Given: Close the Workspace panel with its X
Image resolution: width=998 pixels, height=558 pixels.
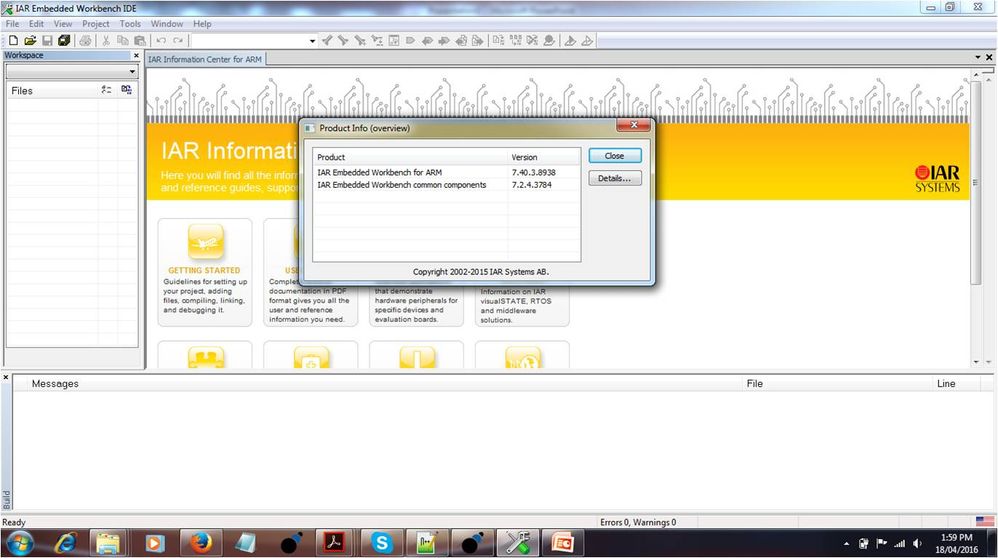Looking at the screenshot, I should (136, 55).
